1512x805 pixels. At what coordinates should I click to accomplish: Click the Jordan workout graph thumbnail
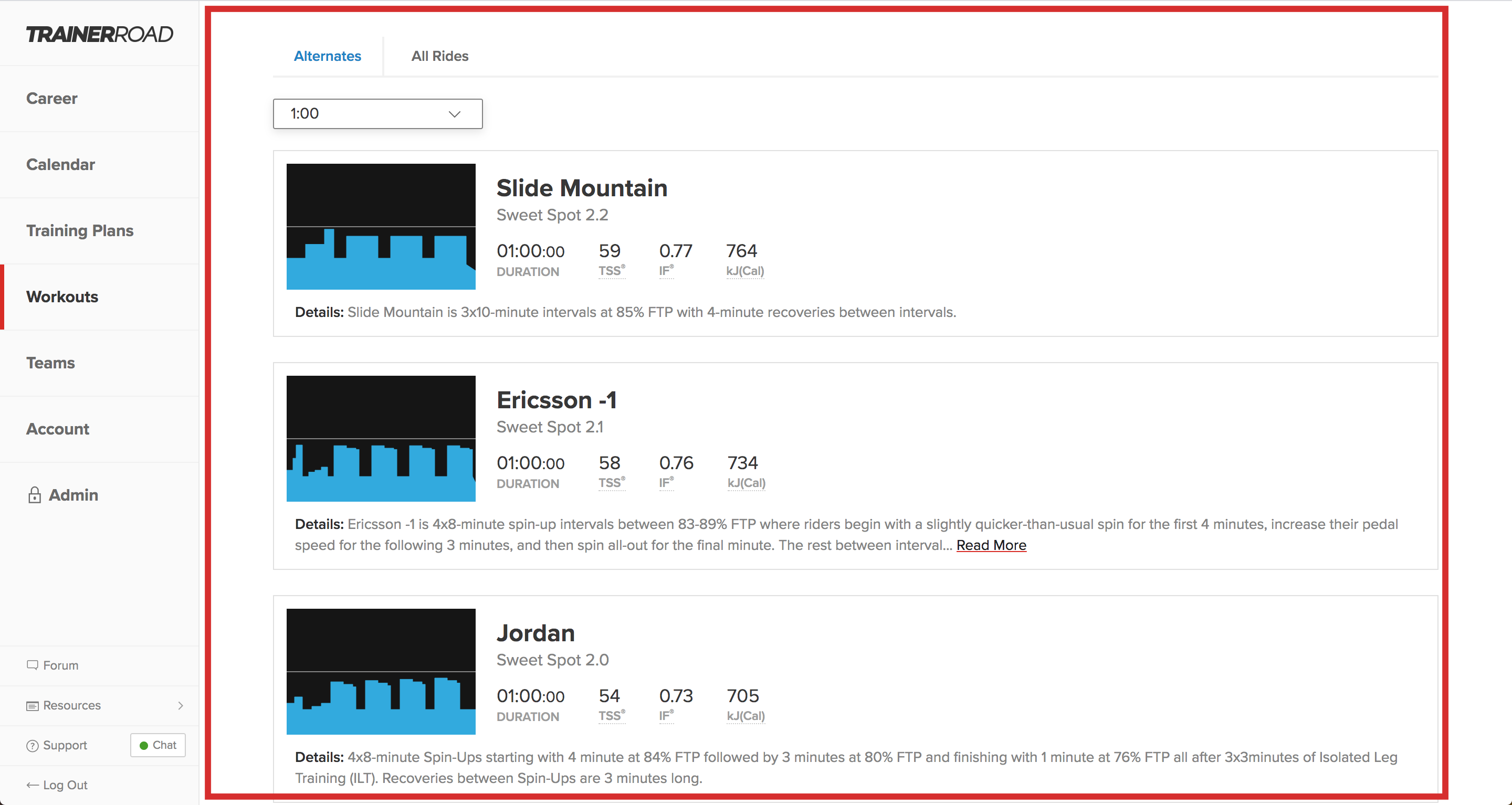[381, 671]
